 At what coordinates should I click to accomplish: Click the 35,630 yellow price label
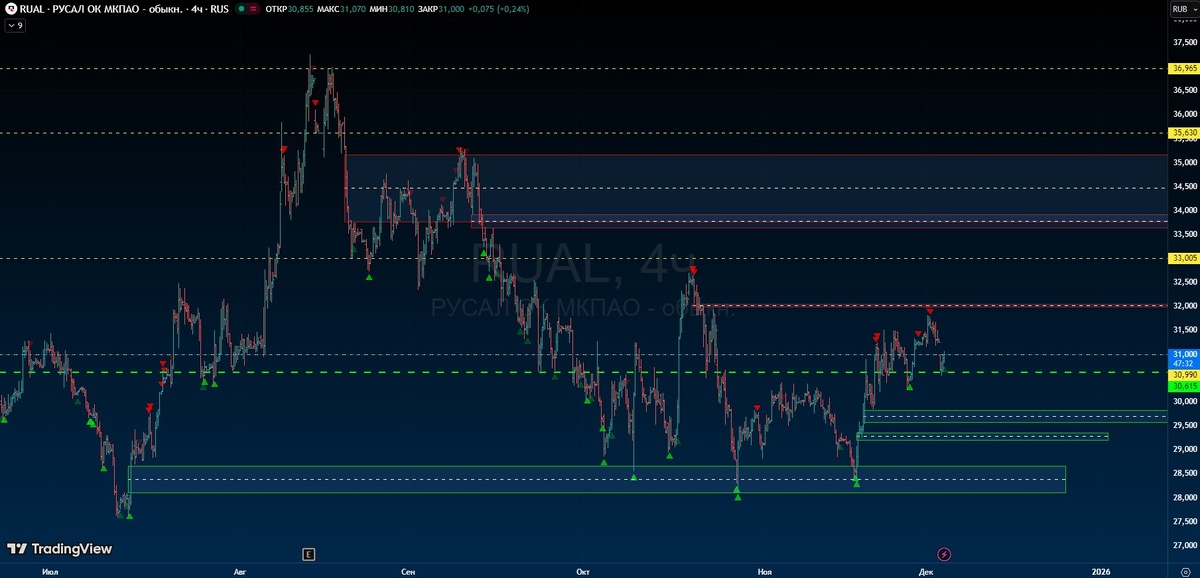click(1184, 133)
